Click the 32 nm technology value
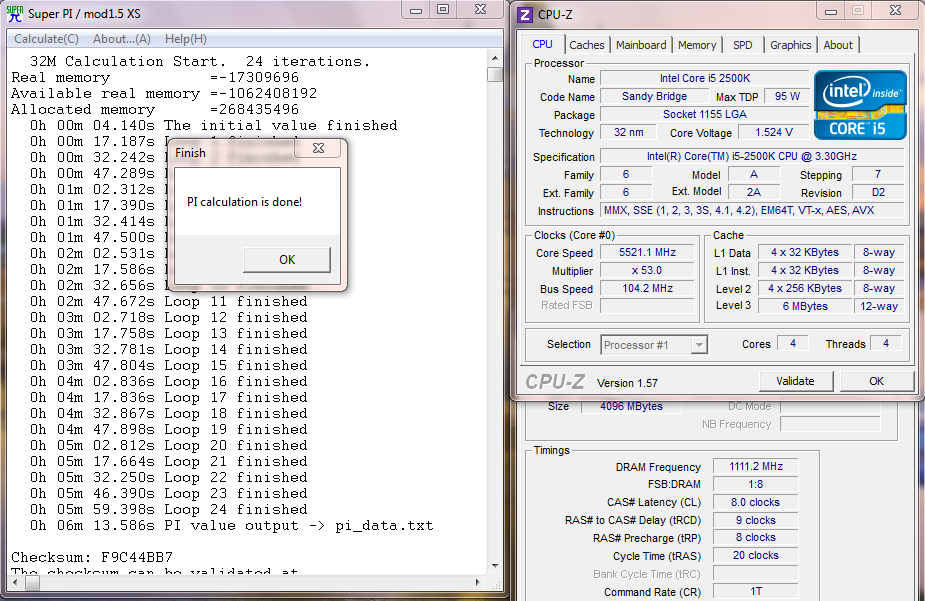This screenshot has width=925, height=601. tap(629, 132)
